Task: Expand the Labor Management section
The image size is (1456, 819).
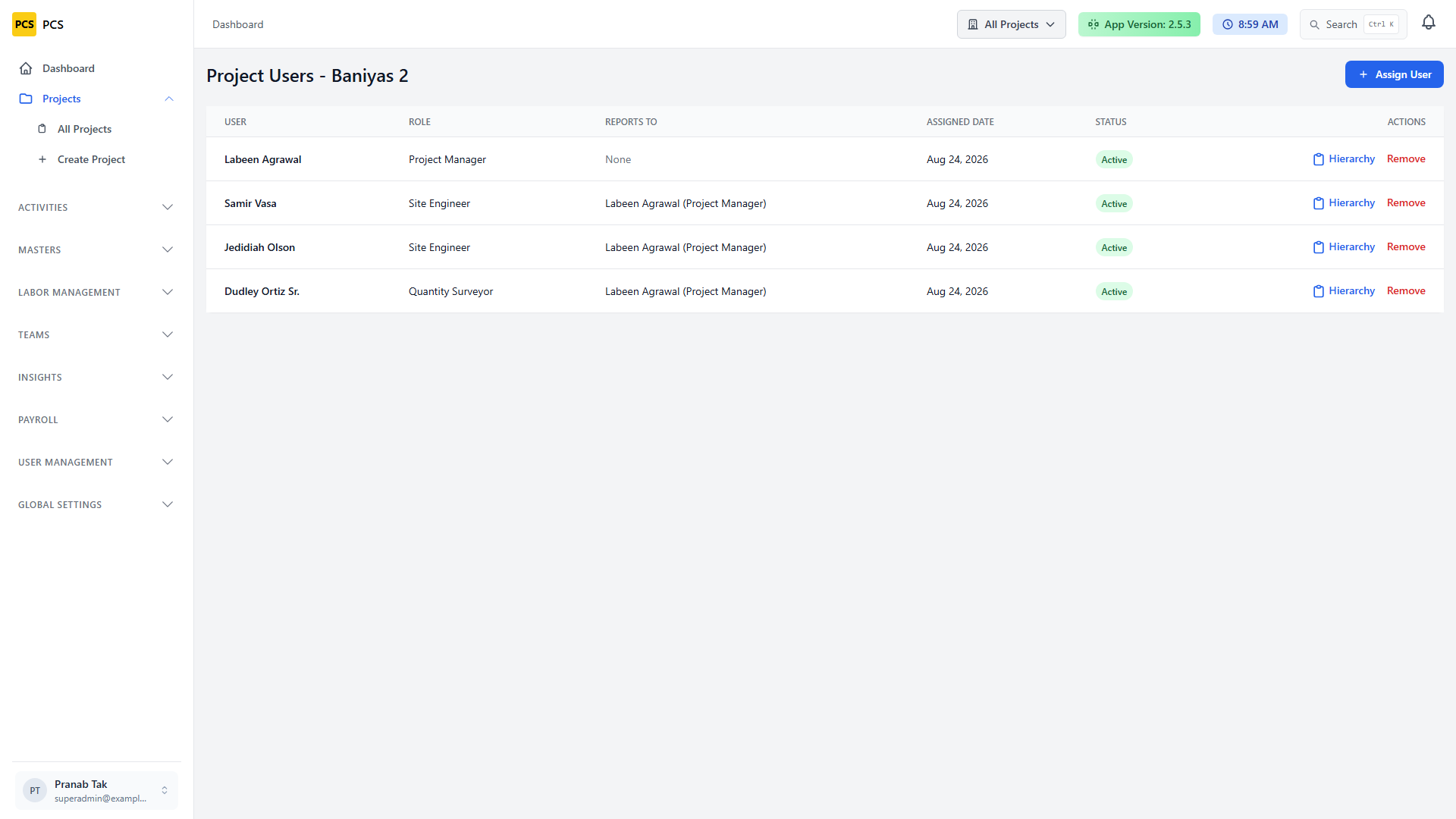Action: pos(96,292)
